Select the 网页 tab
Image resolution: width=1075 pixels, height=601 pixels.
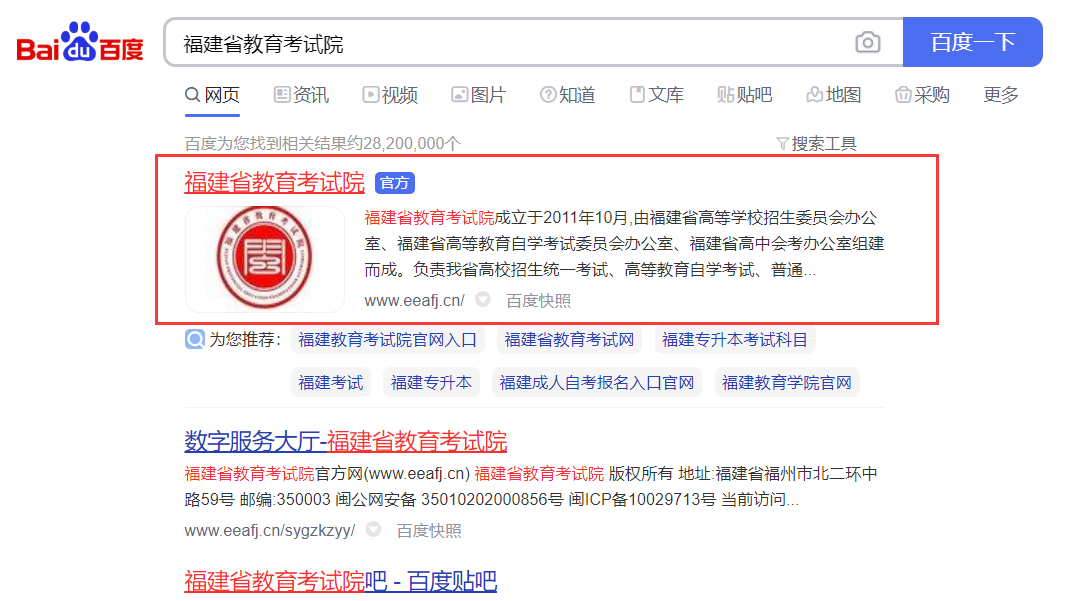tap(213, 95)
